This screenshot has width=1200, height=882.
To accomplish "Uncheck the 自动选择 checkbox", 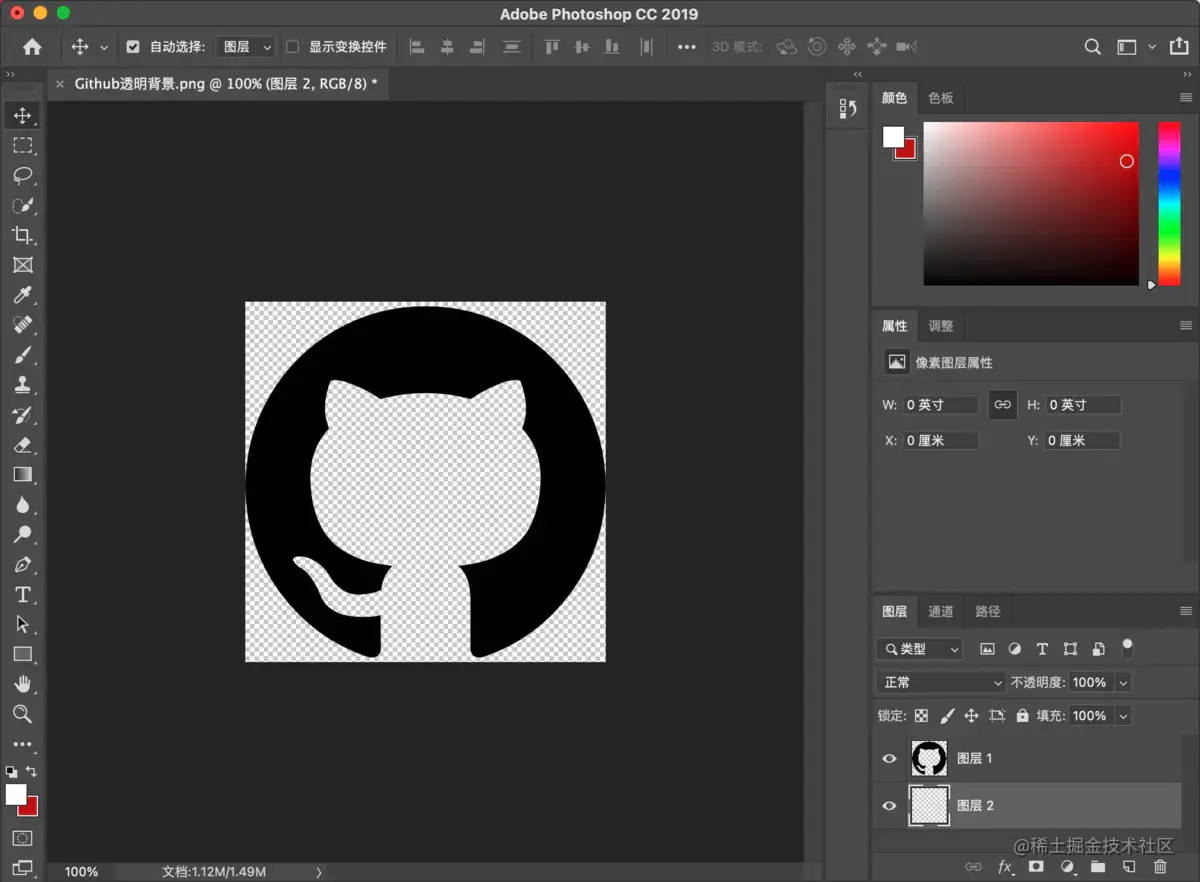I will pos(133,47).
